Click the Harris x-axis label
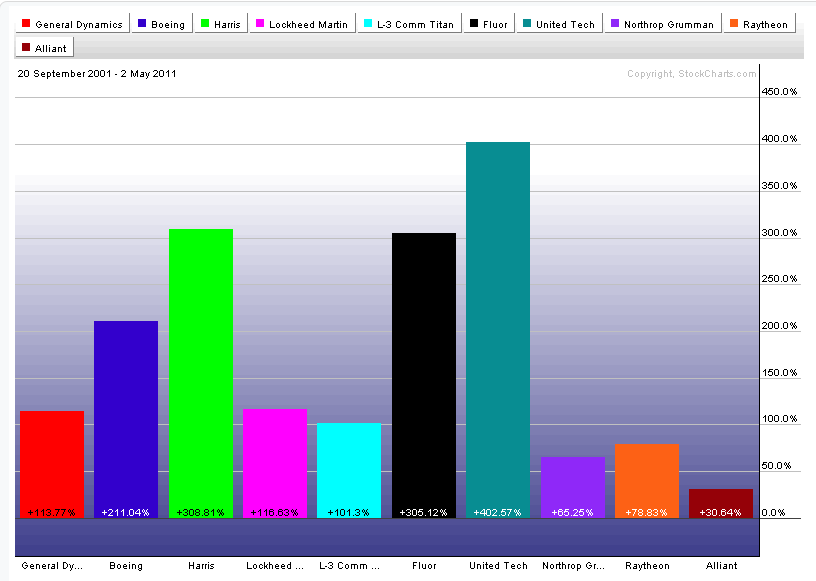This screenshot has width=816, height=581. 201,566
